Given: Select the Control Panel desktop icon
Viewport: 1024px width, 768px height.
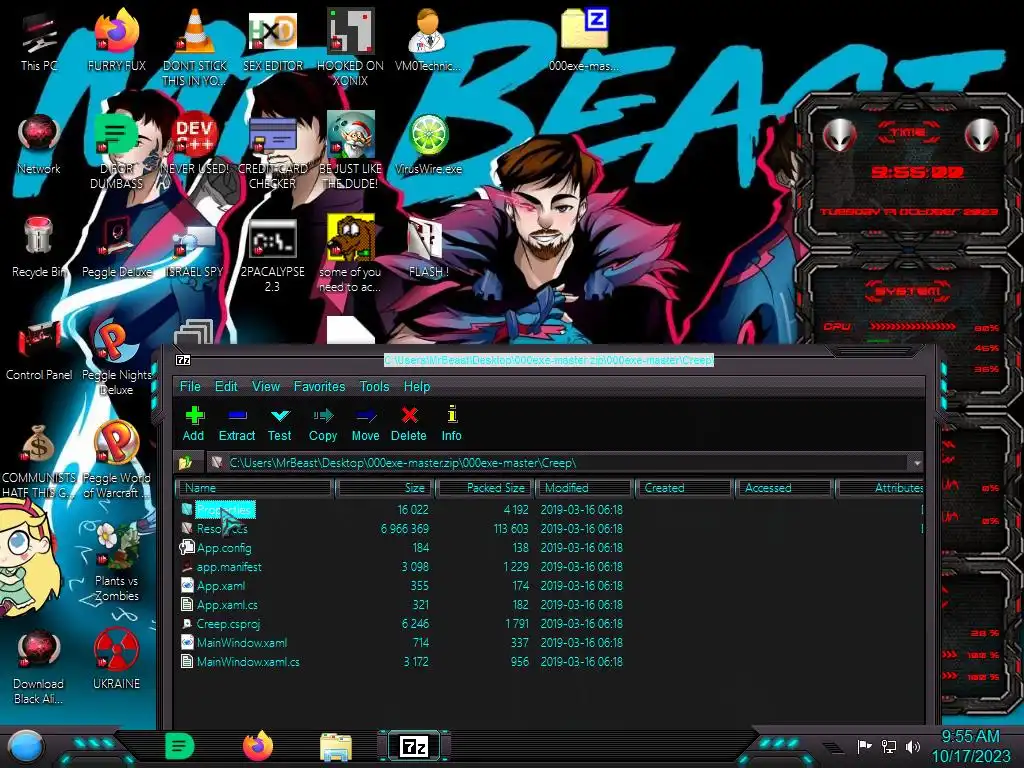Looking at the screenshot, I should (39, 350).
